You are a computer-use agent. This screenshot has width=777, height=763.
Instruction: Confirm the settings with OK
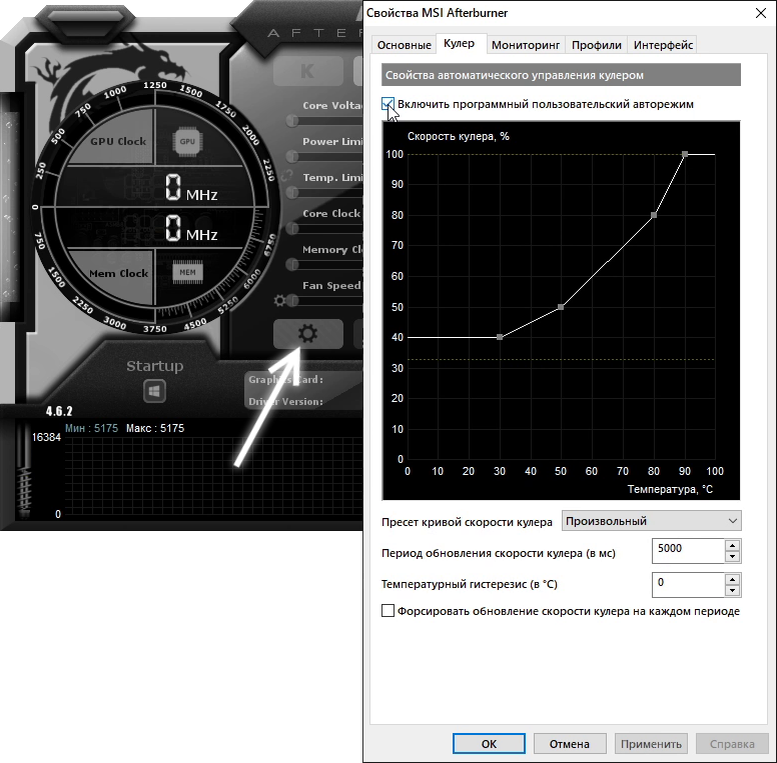point(489,744)
